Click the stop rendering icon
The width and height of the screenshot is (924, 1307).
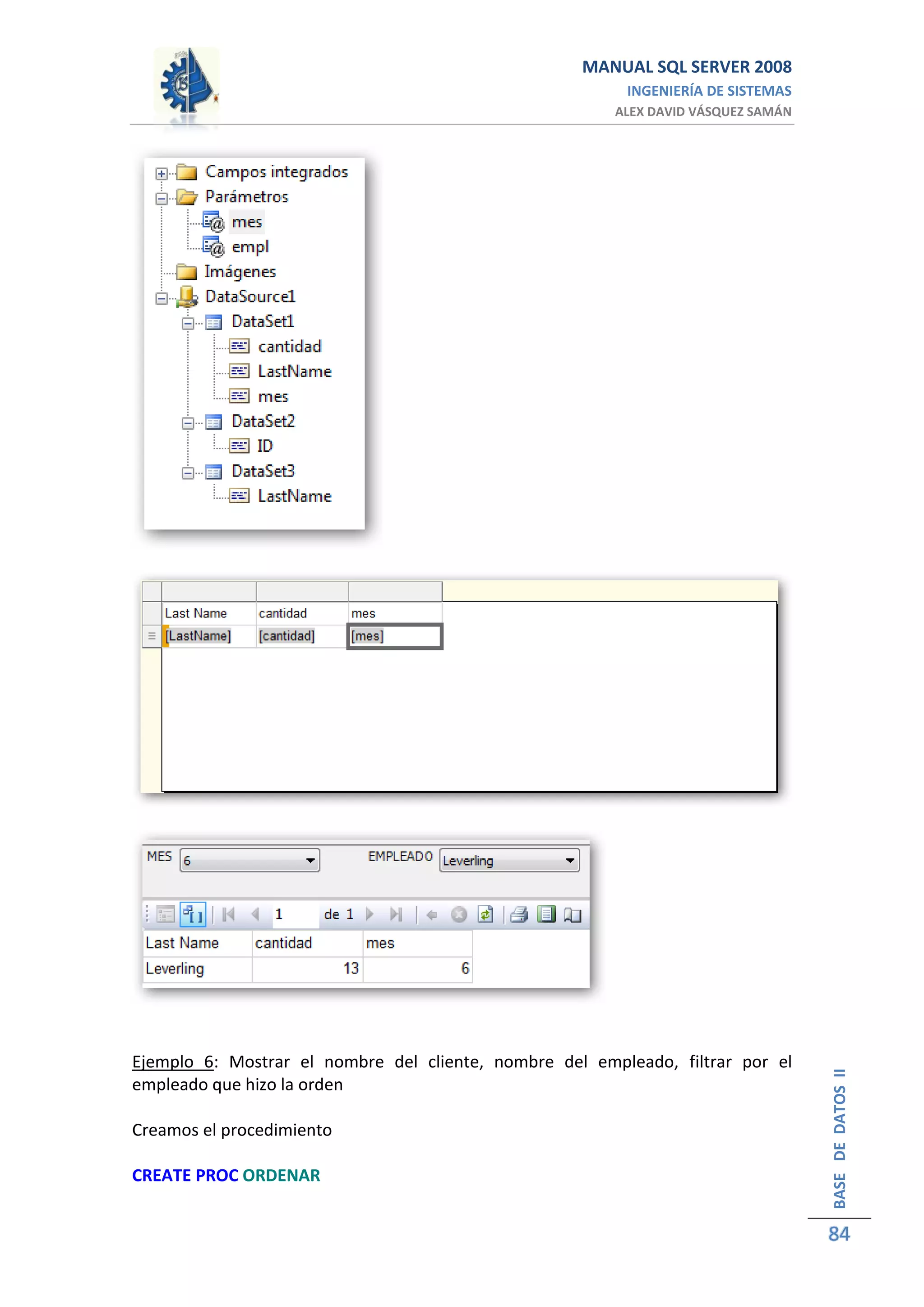[x=458, y=915]
